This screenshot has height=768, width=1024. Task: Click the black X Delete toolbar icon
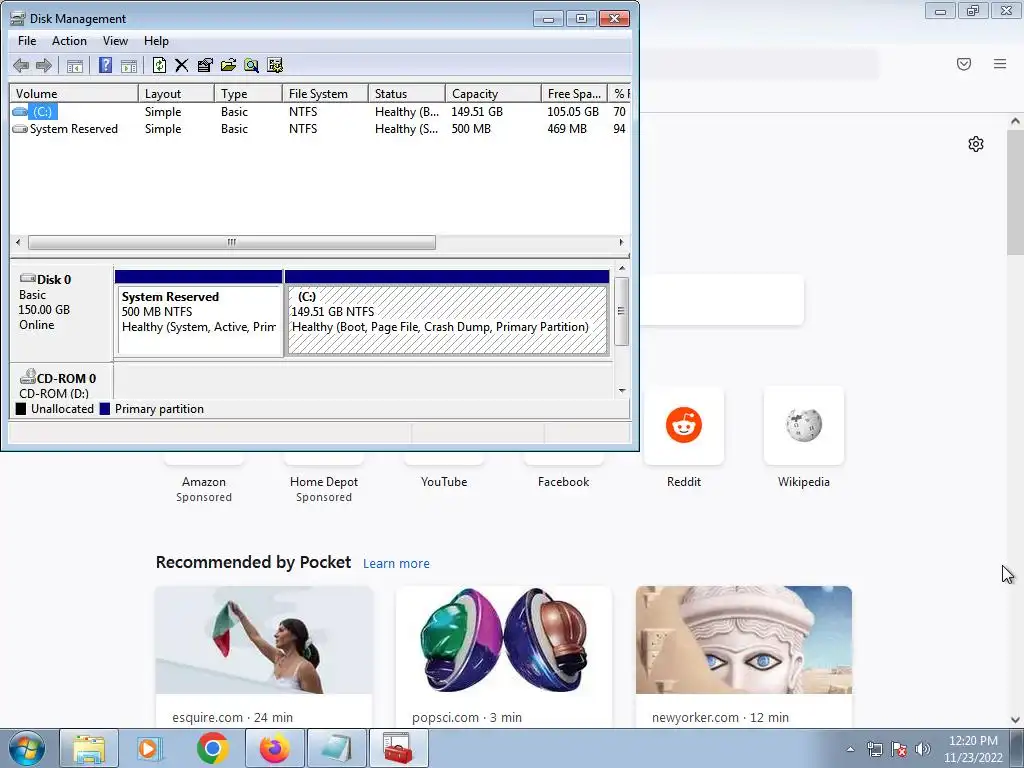[182, 65]
